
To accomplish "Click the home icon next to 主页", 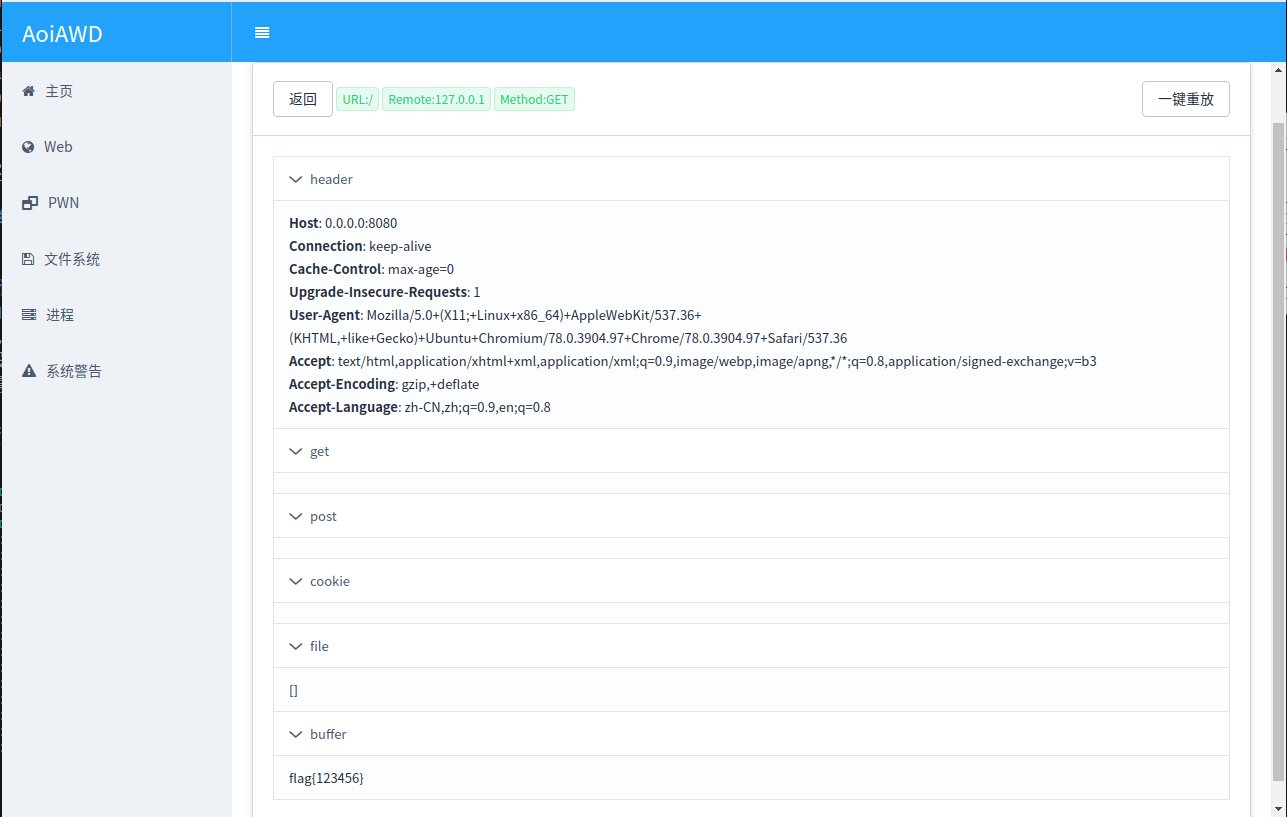I will pos(28,91).
